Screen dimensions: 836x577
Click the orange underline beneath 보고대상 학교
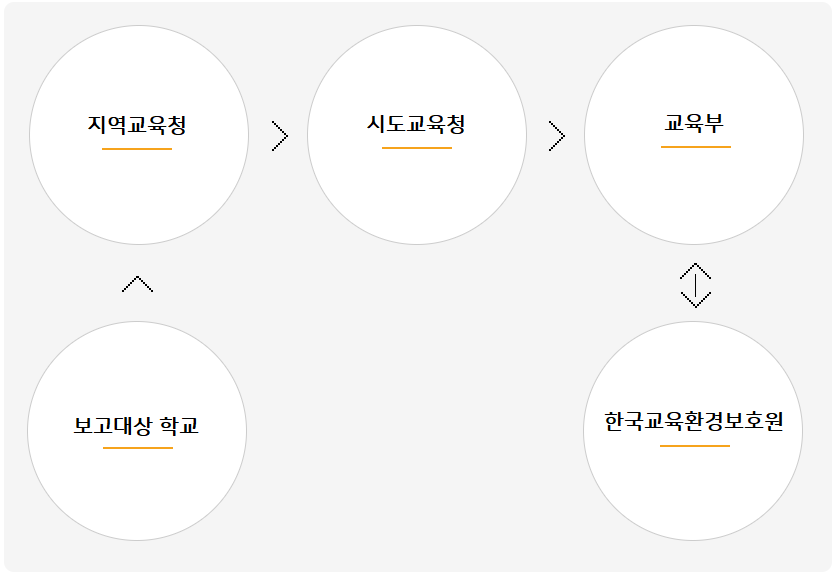[x=138, y=448]
